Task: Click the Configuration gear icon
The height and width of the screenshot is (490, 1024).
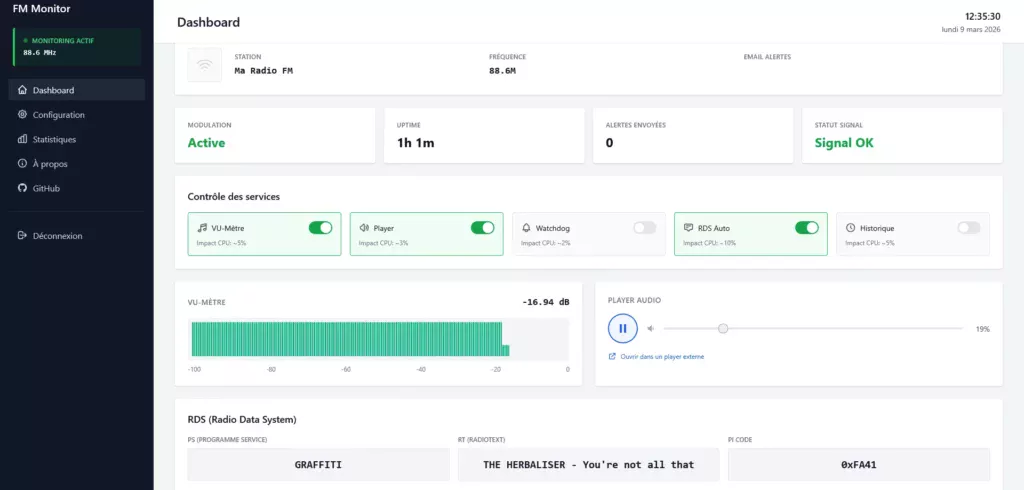Action: click(22, 115)
